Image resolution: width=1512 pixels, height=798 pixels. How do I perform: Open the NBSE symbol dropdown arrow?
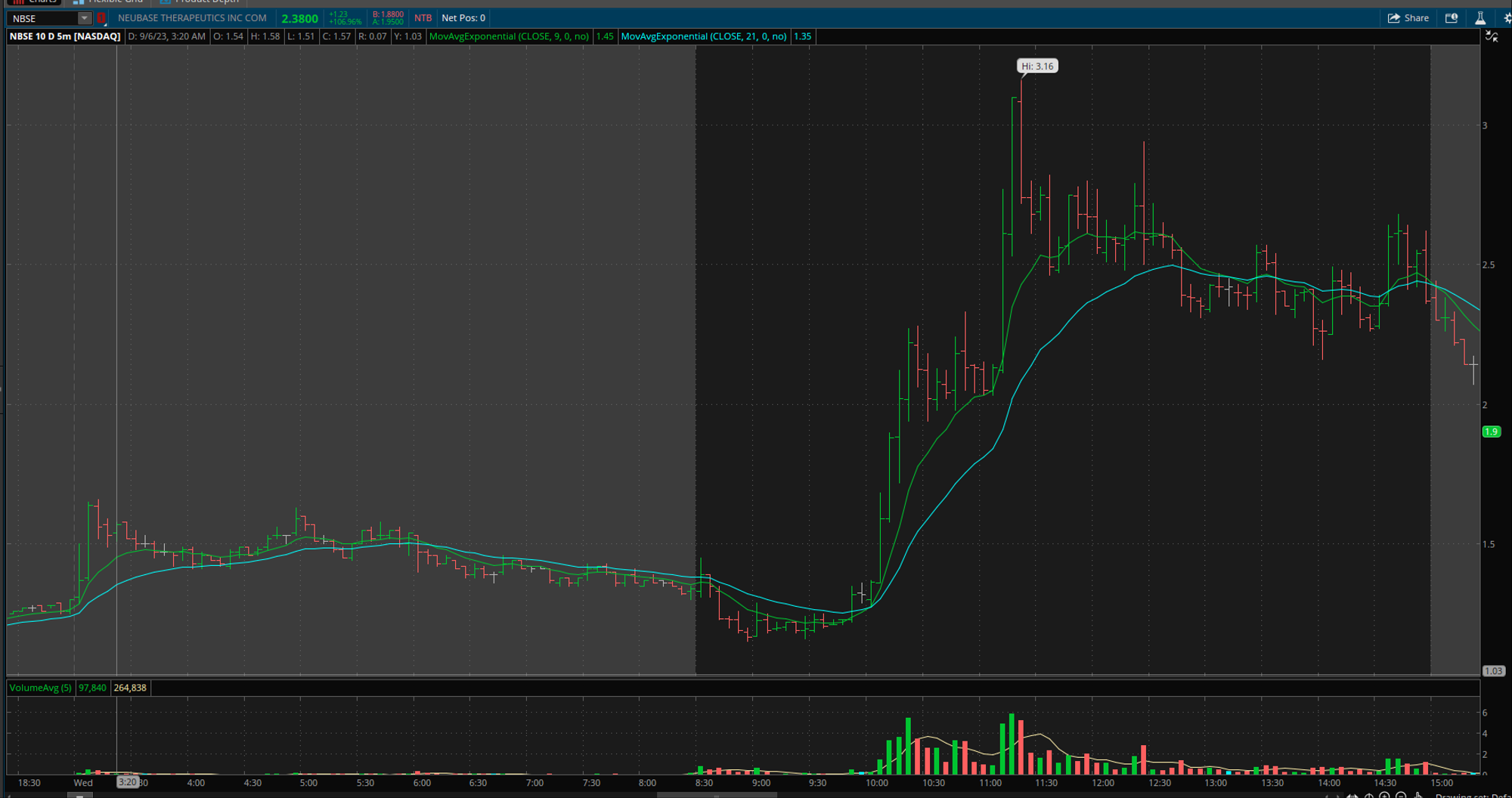tap(84, 18)
